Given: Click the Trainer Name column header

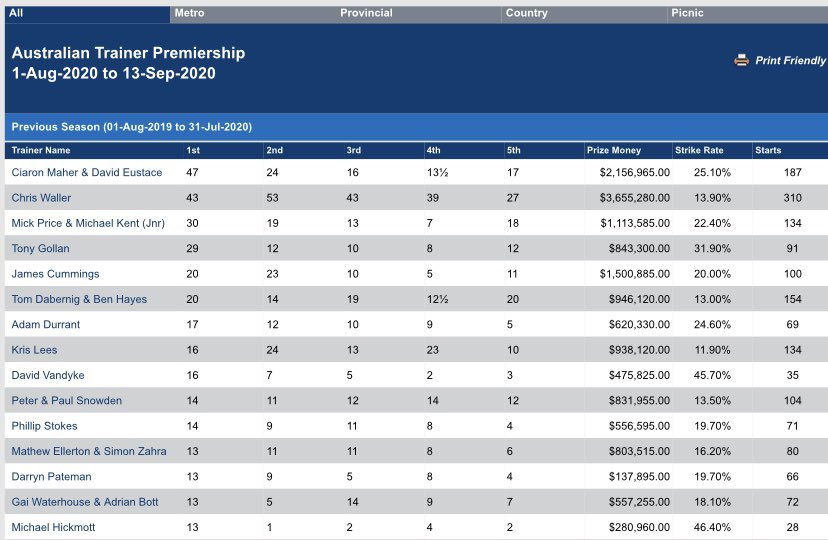Looking at the screenshot, I should pos(41,150).
